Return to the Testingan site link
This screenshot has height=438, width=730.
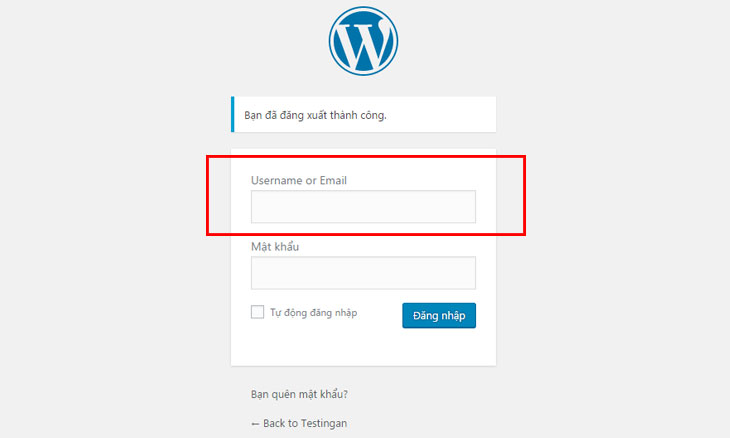tap(299, 423)
